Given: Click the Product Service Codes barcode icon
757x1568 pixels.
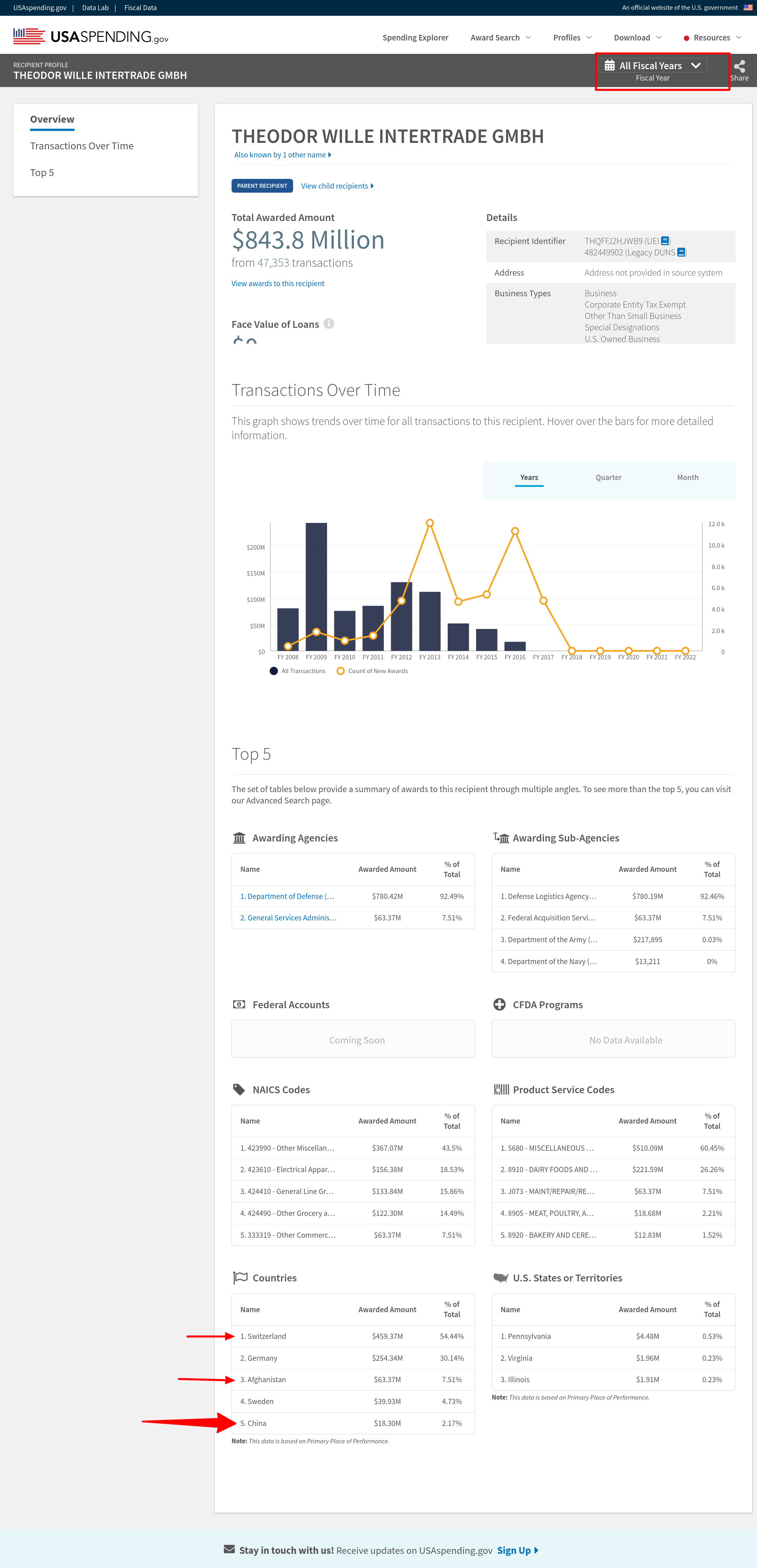Looking at the screenshot, I should [501, 1090].
